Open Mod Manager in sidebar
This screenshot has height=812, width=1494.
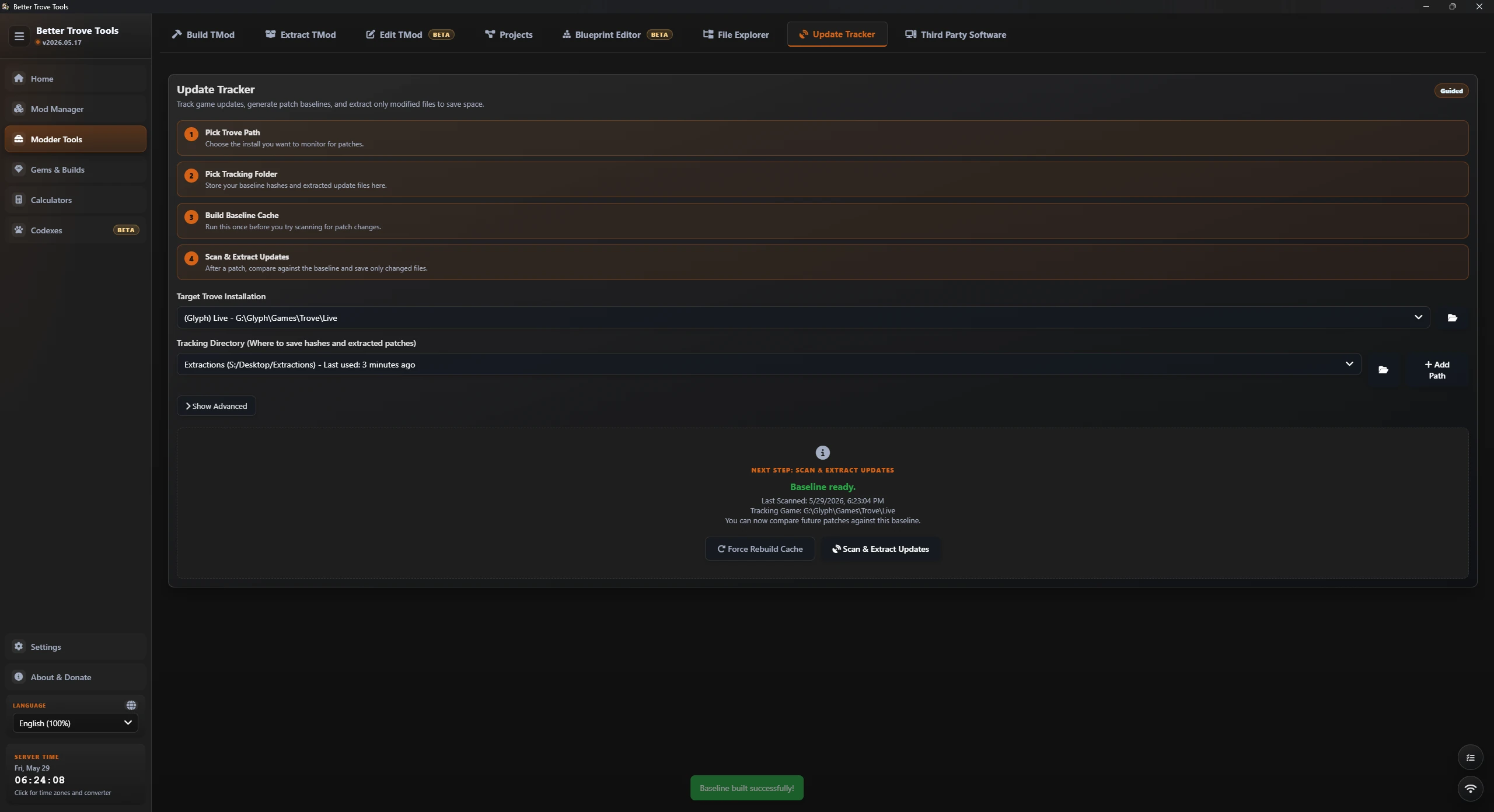click(x=75, y=109)
